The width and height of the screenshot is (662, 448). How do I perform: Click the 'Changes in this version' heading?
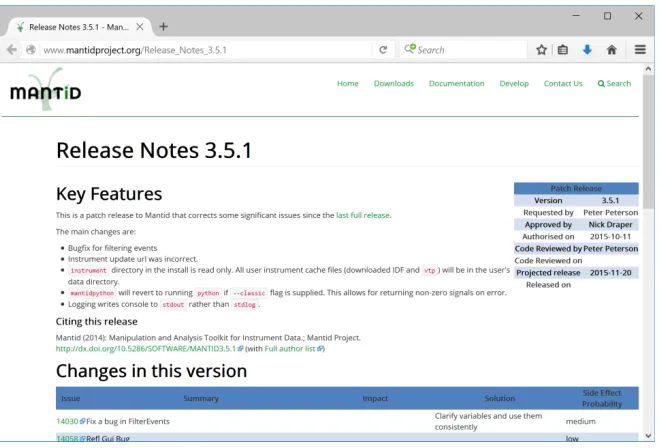[151, 371]
